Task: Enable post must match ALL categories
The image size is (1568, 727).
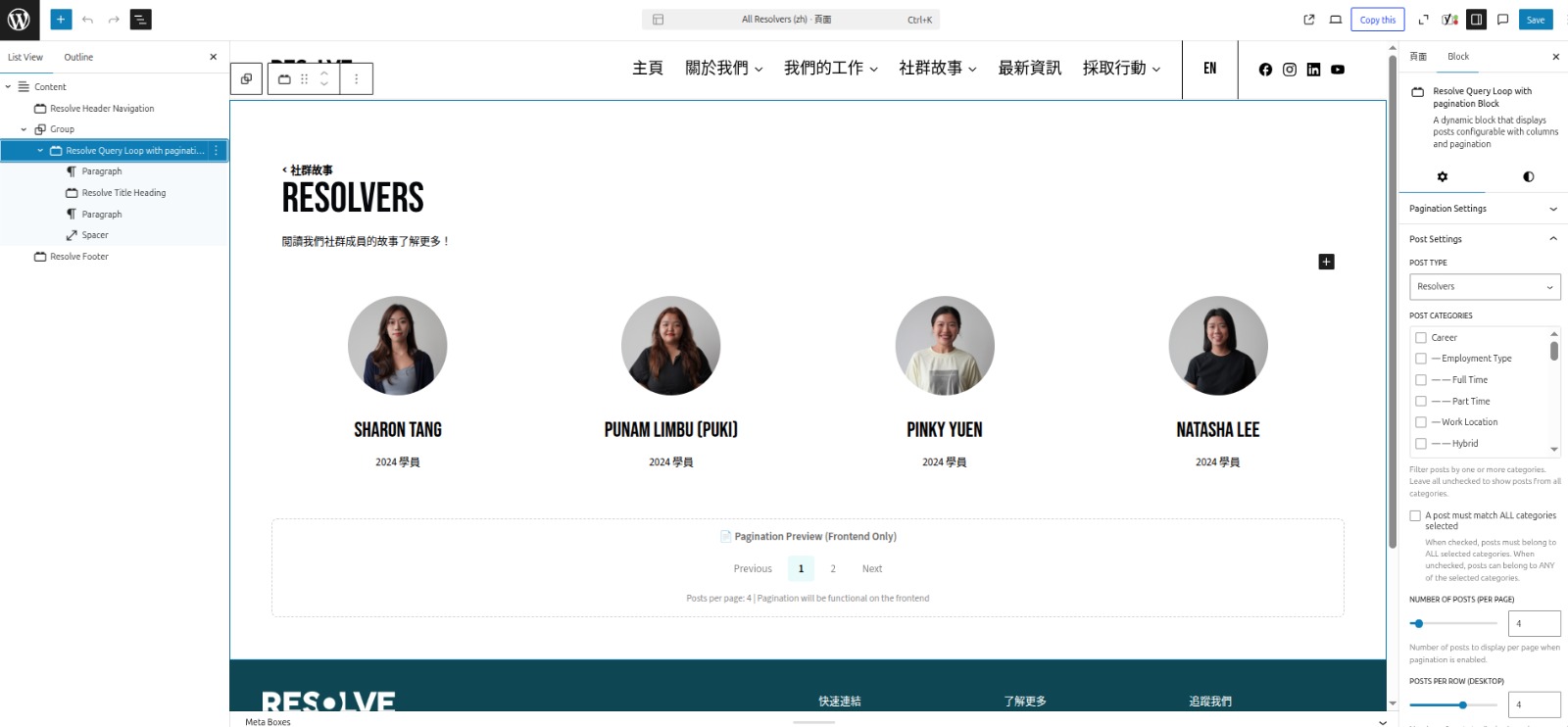Action: point(1415,515)
